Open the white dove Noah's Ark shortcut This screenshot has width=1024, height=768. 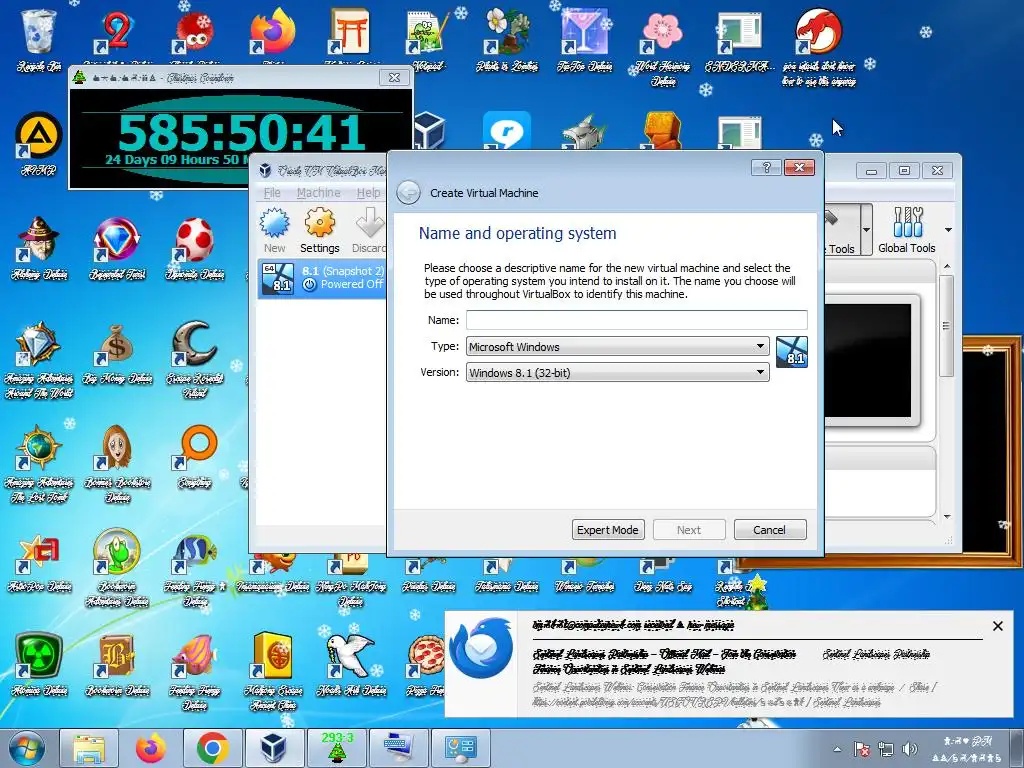[351, 665]
